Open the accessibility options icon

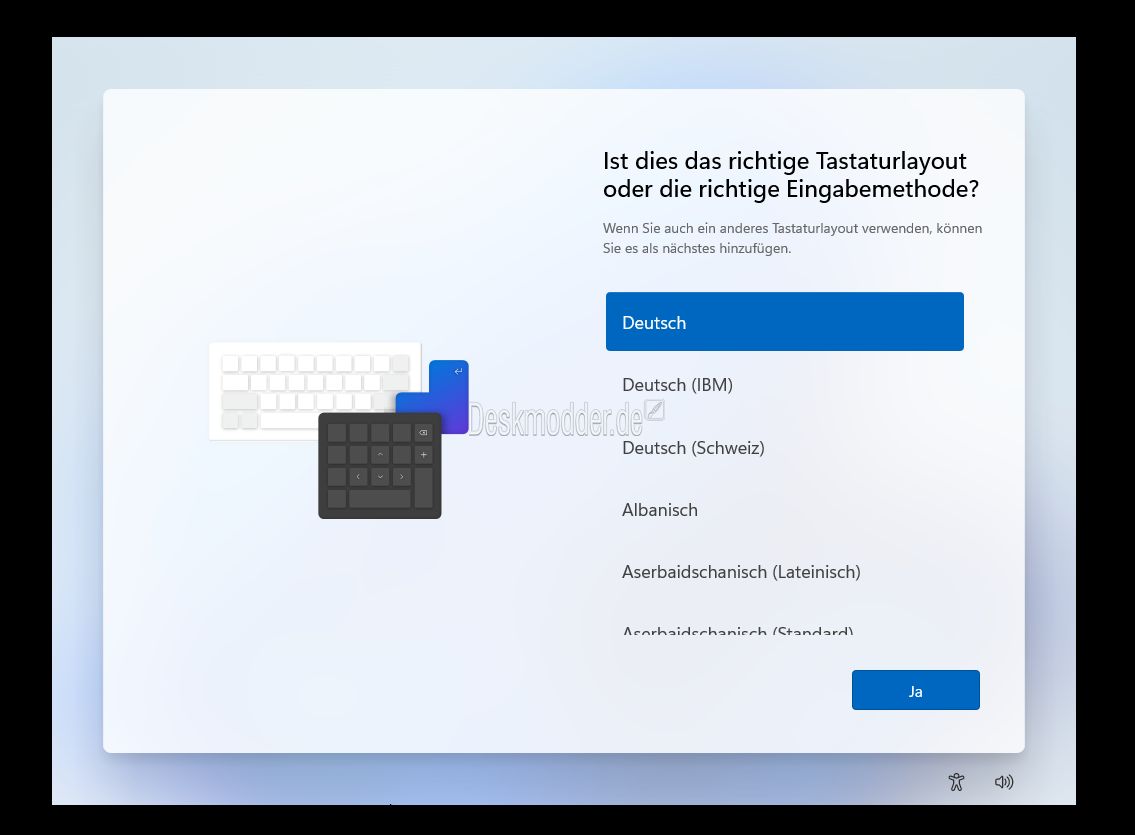[x=956, y=781]
